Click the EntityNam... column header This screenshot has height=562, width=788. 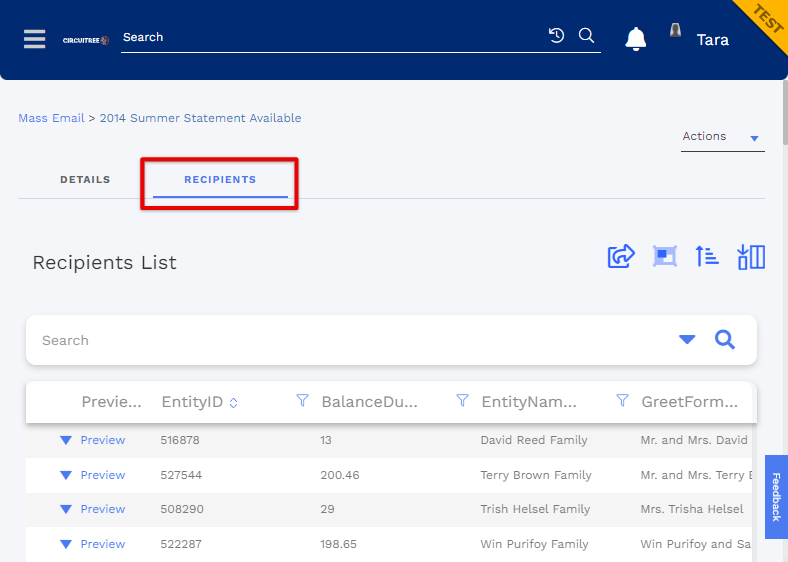point(529,402)
